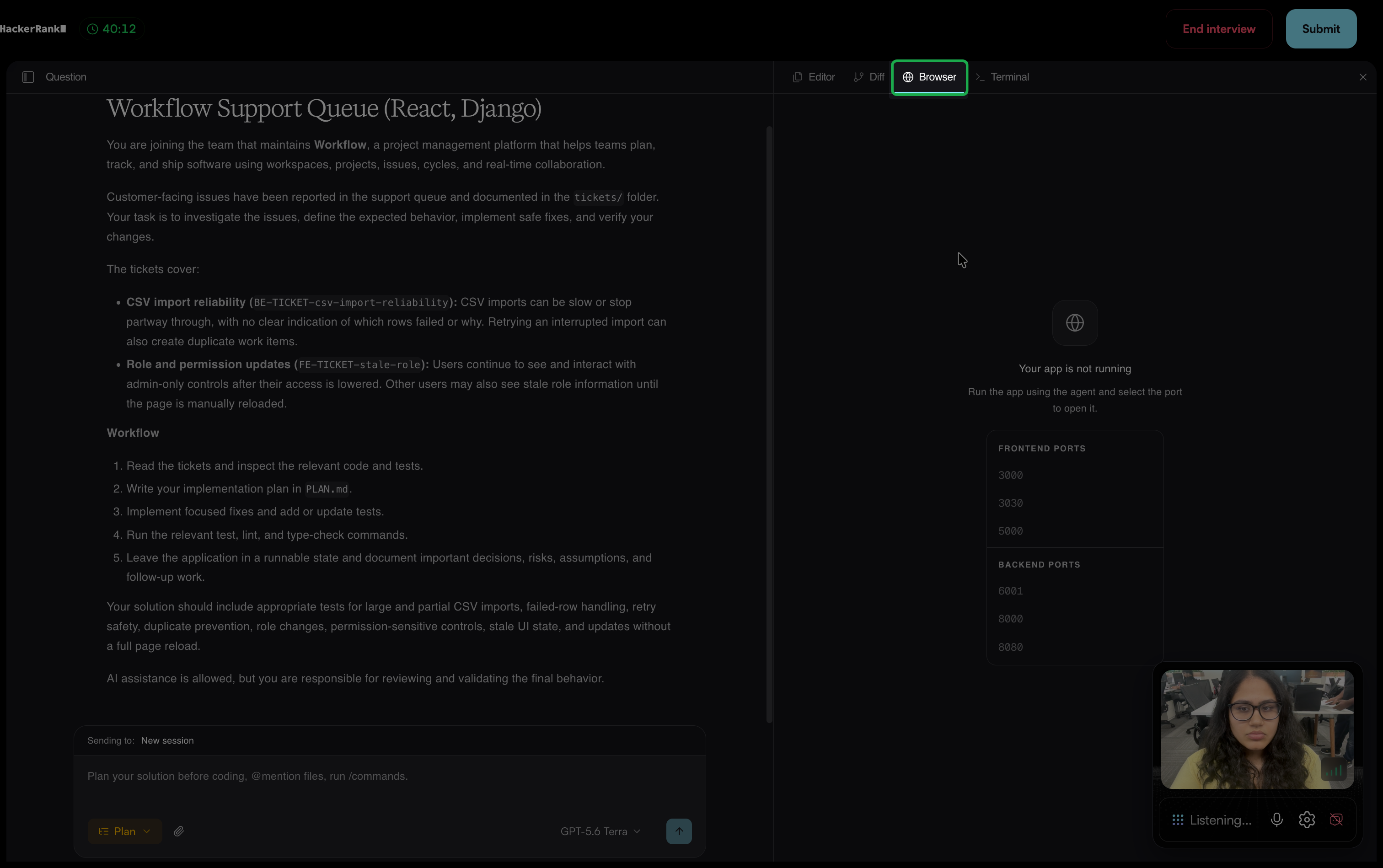Click the question panel scrollbar
This screenshot has height=868, width=1383.
pyautogui.click(x=769, y=425)
